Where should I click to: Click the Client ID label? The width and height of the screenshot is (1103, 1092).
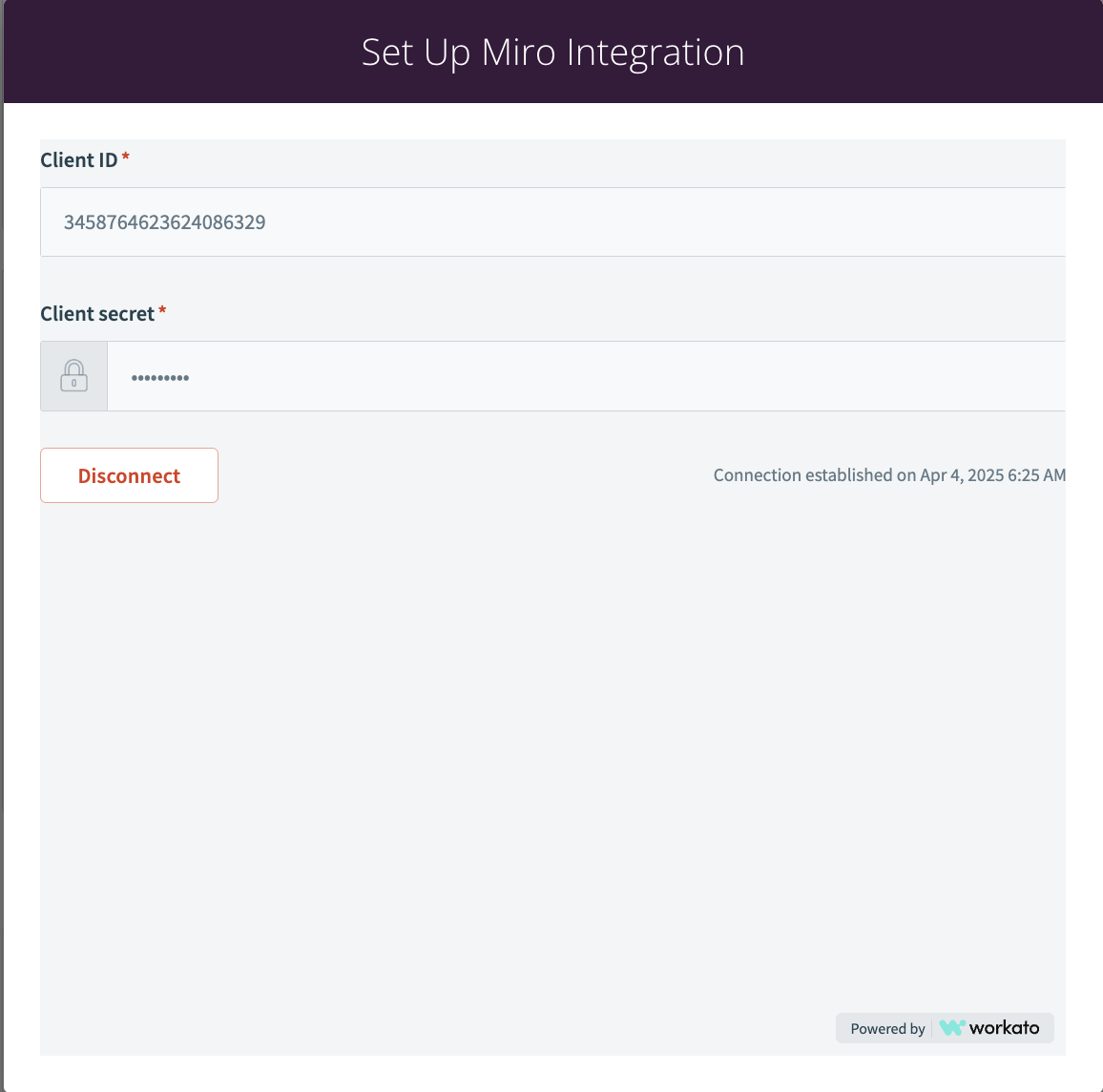point(79,160)
